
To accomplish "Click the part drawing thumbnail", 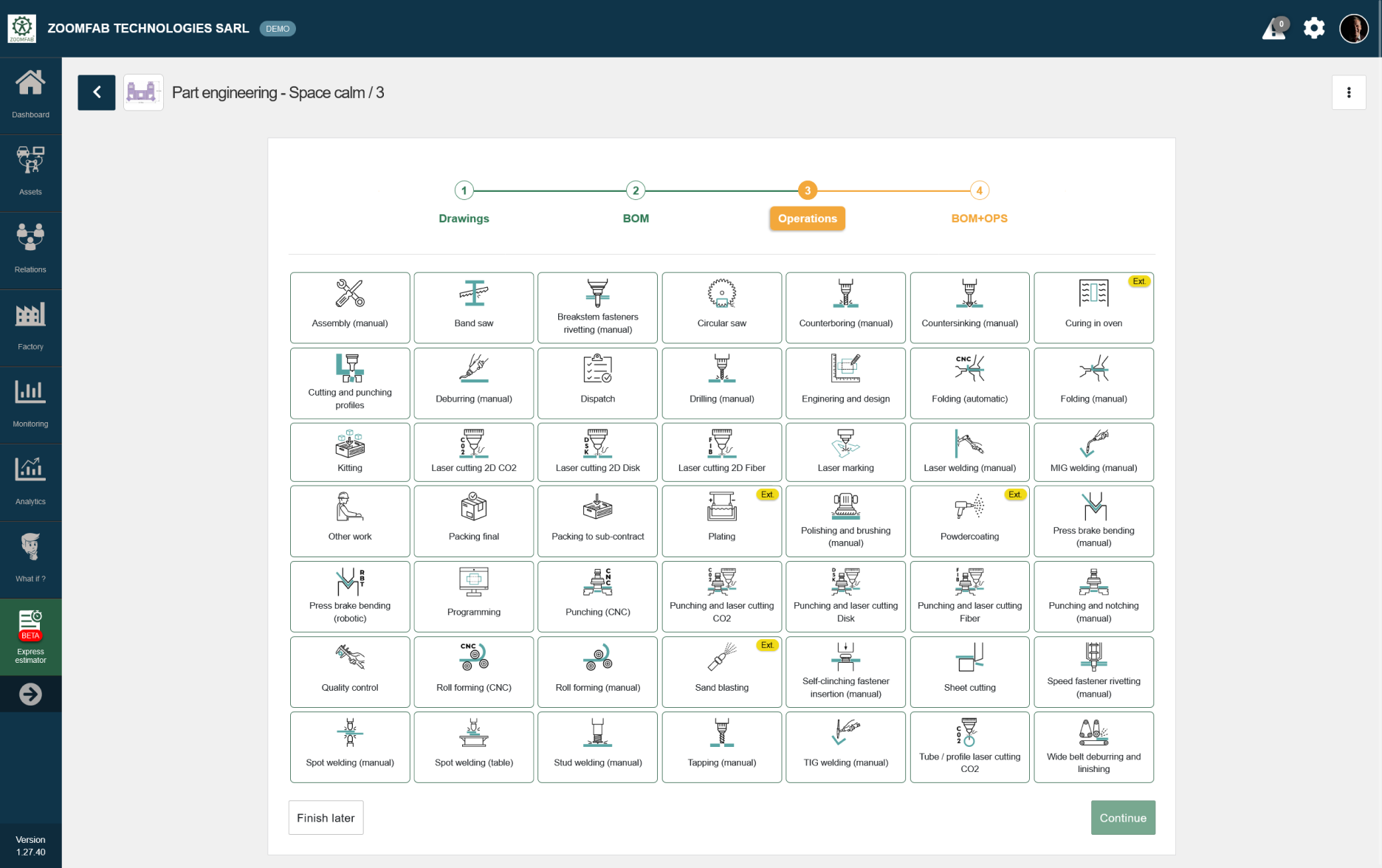I will pyautogui.click(x=143, y=92).
